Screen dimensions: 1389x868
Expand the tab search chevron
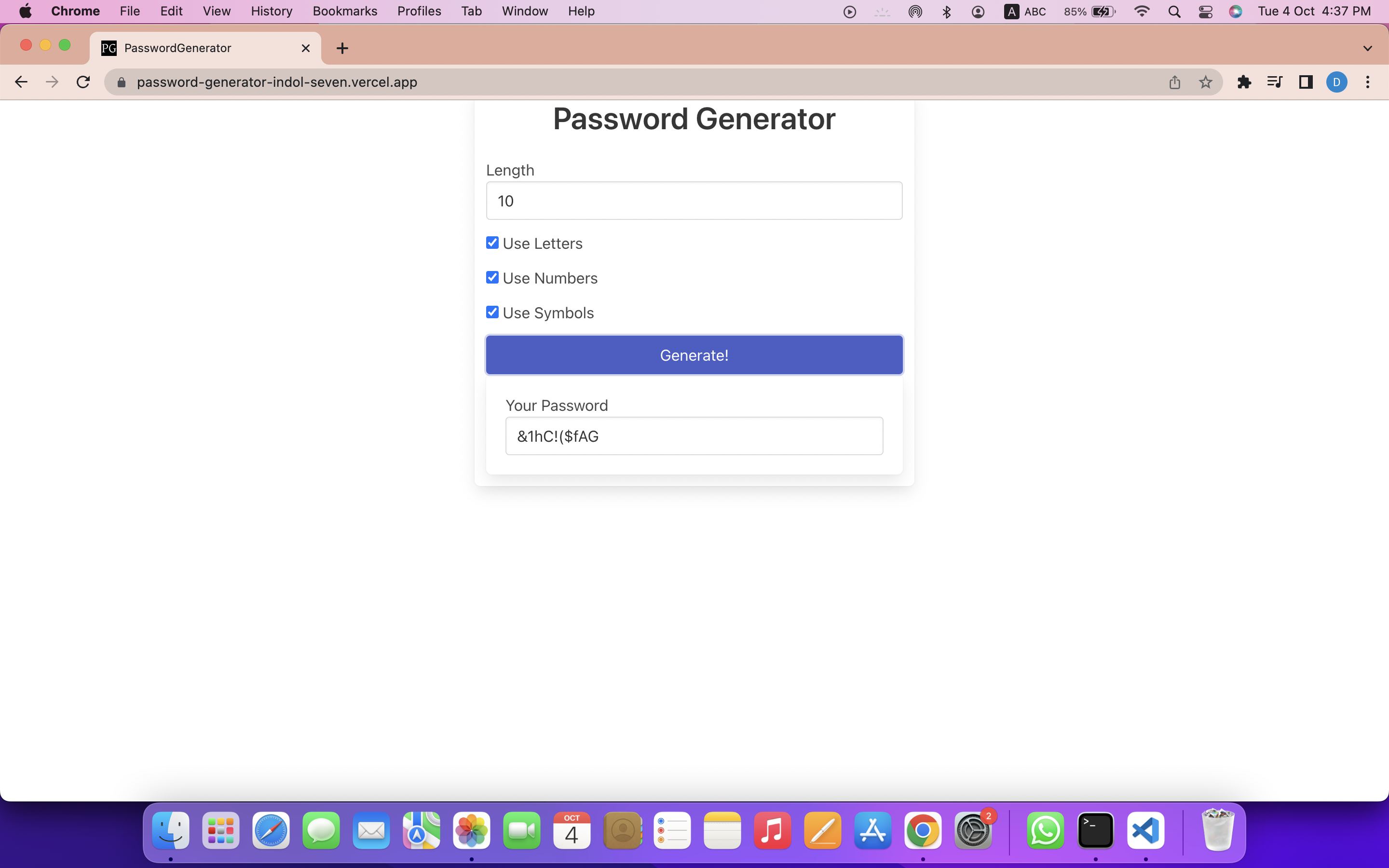(x=1368, y=48)
